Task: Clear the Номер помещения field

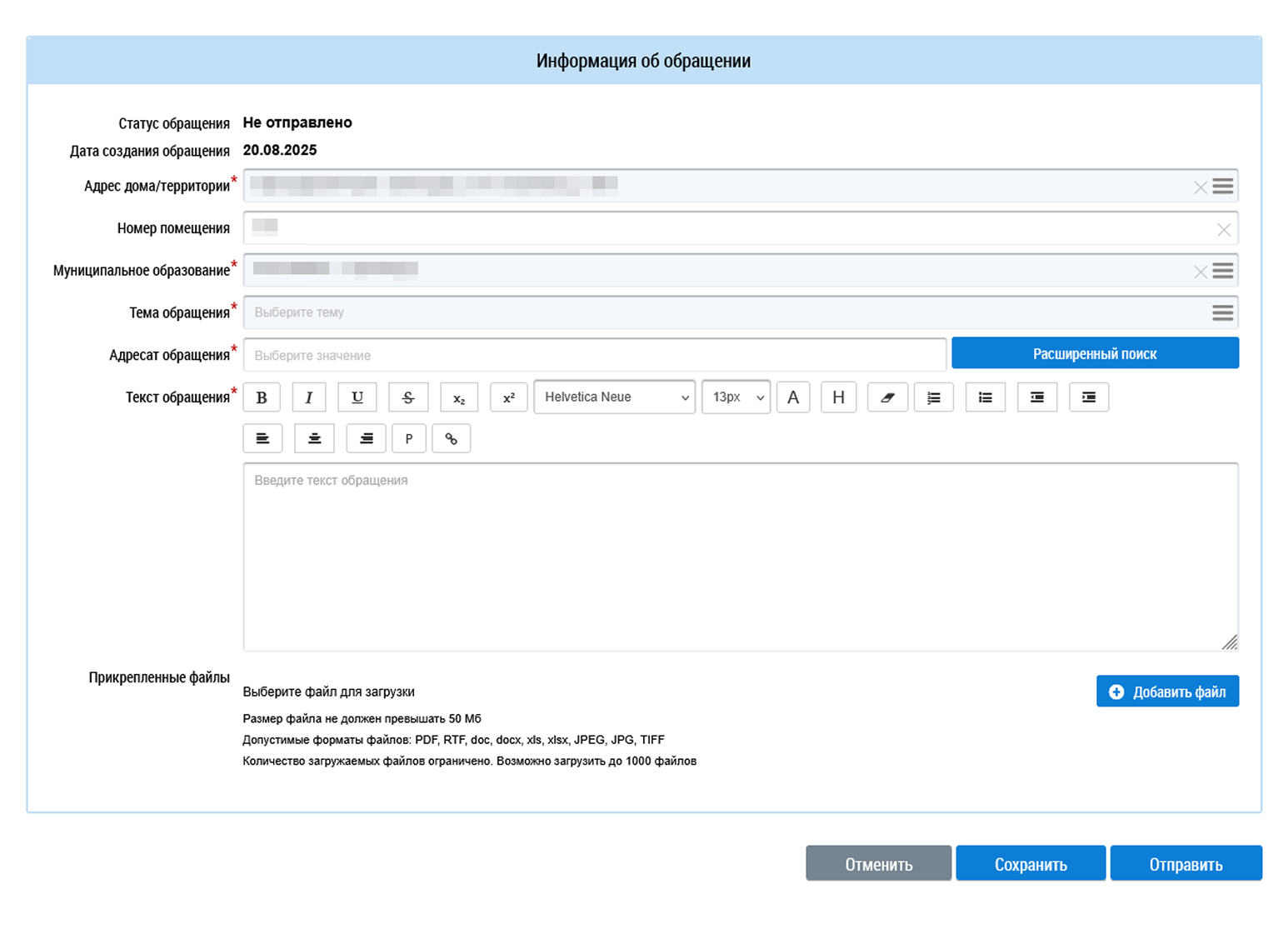Action: point(1223,229)
